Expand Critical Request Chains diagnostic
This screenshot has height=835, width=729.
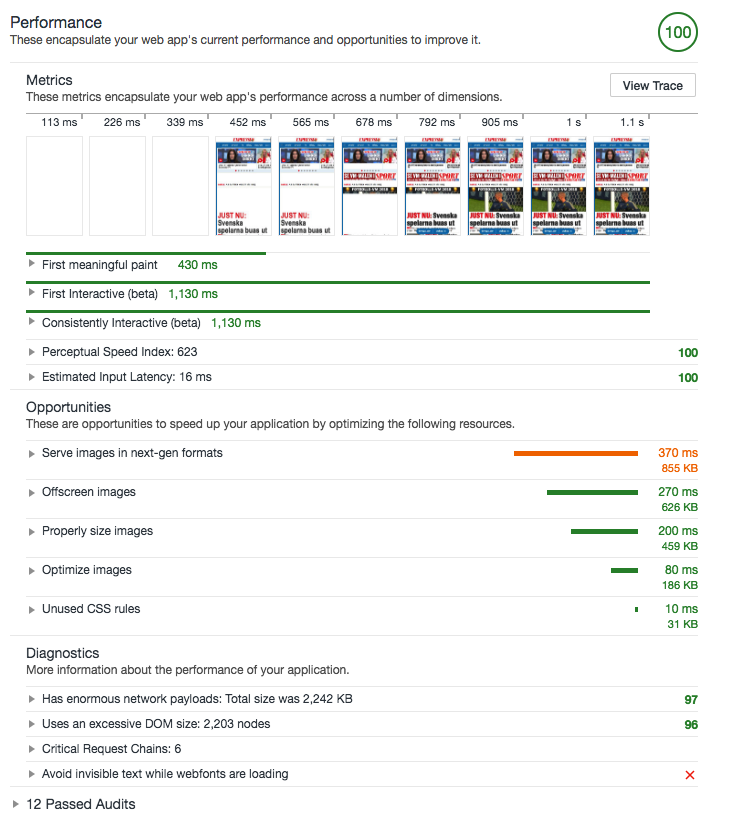pyautogui.click(x=110, y=749)
